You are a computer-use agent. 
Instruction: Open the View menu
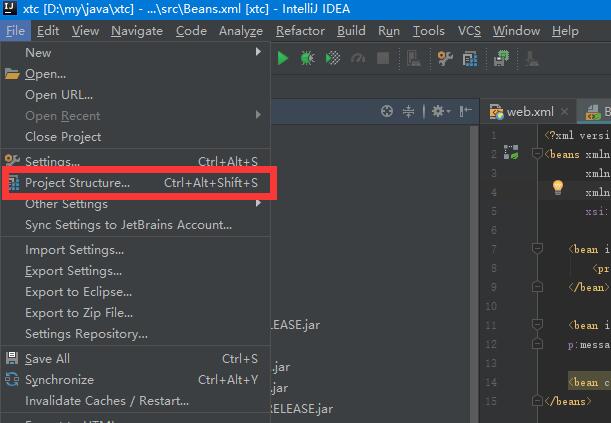click(85, 31)
